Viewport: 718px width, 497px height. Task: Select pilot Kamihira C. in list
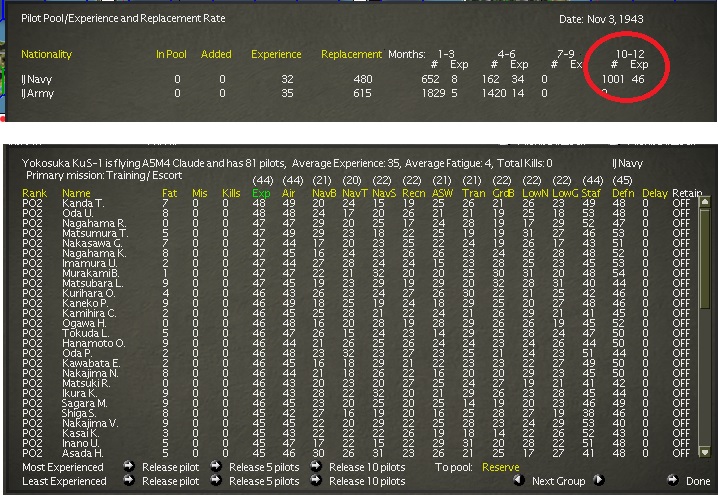coord(89,313)
